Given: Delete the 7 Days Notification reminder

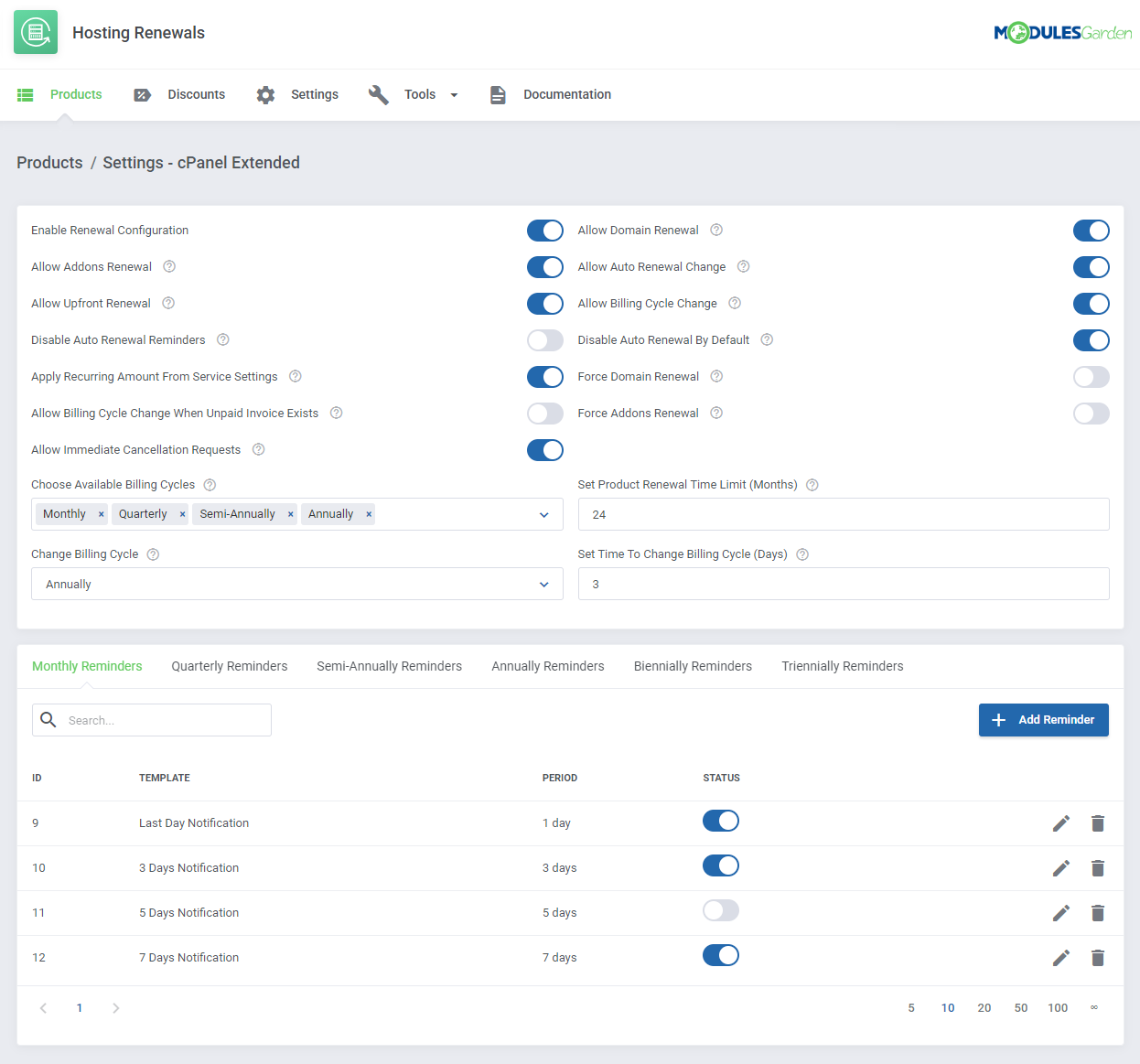Looking at the screenshot, I should click(1097, 957).
